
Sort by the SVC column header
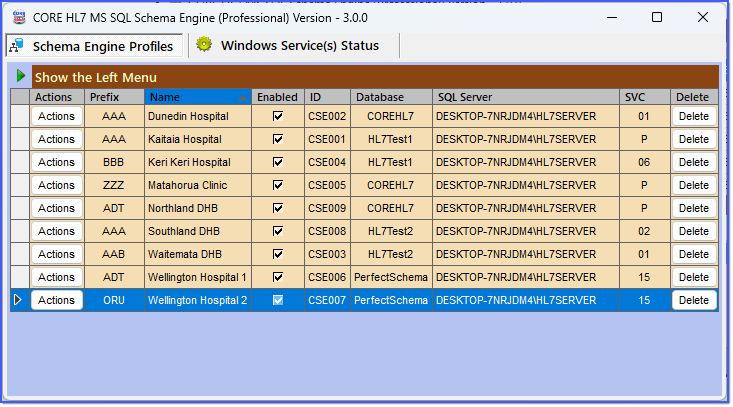coord(645,97)
